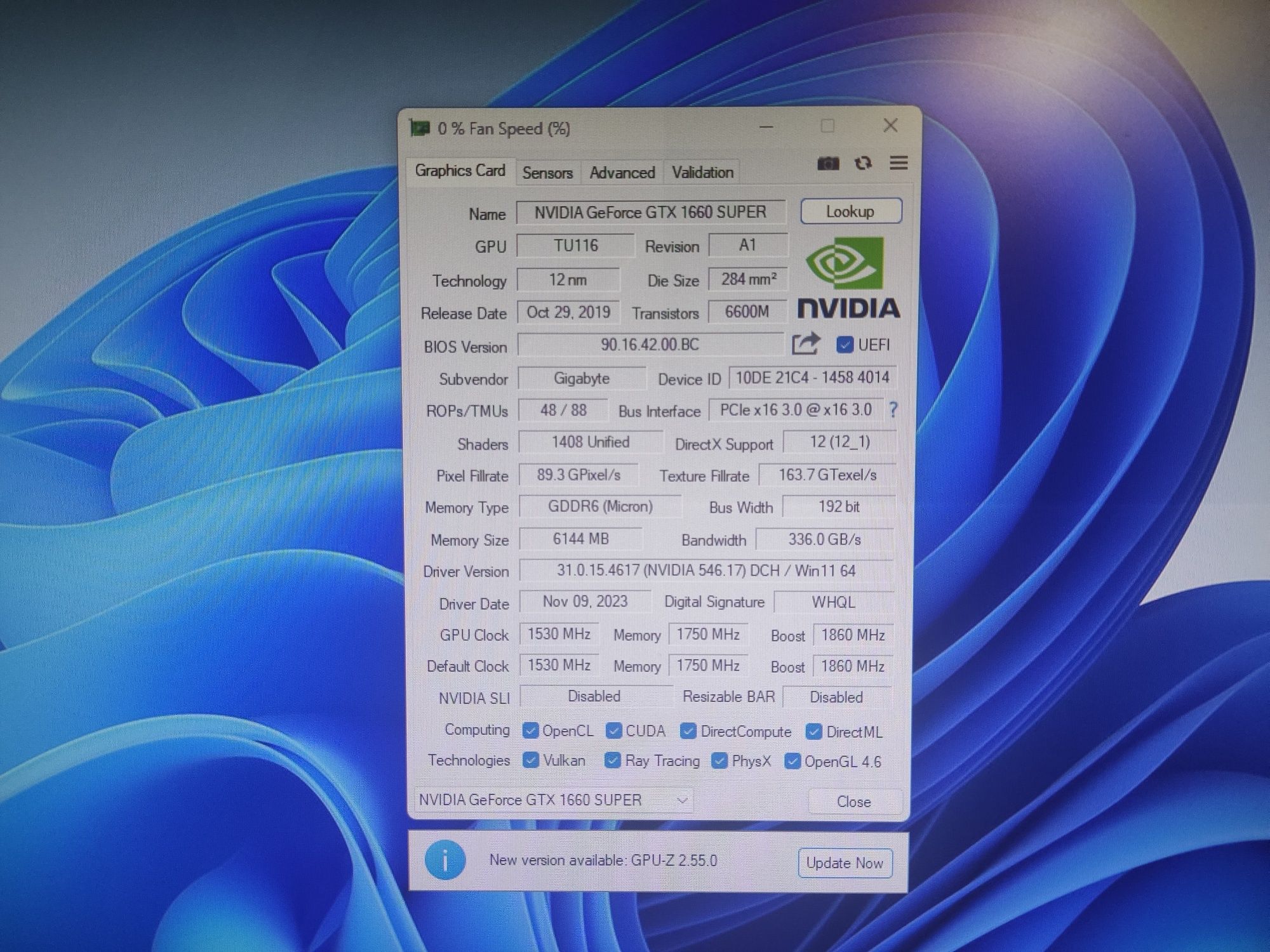The height and width of the screenshot is (952, 1270).
Task: Click the New version available GPU-Z 2.55.0 text
Action: coord(603,860)
